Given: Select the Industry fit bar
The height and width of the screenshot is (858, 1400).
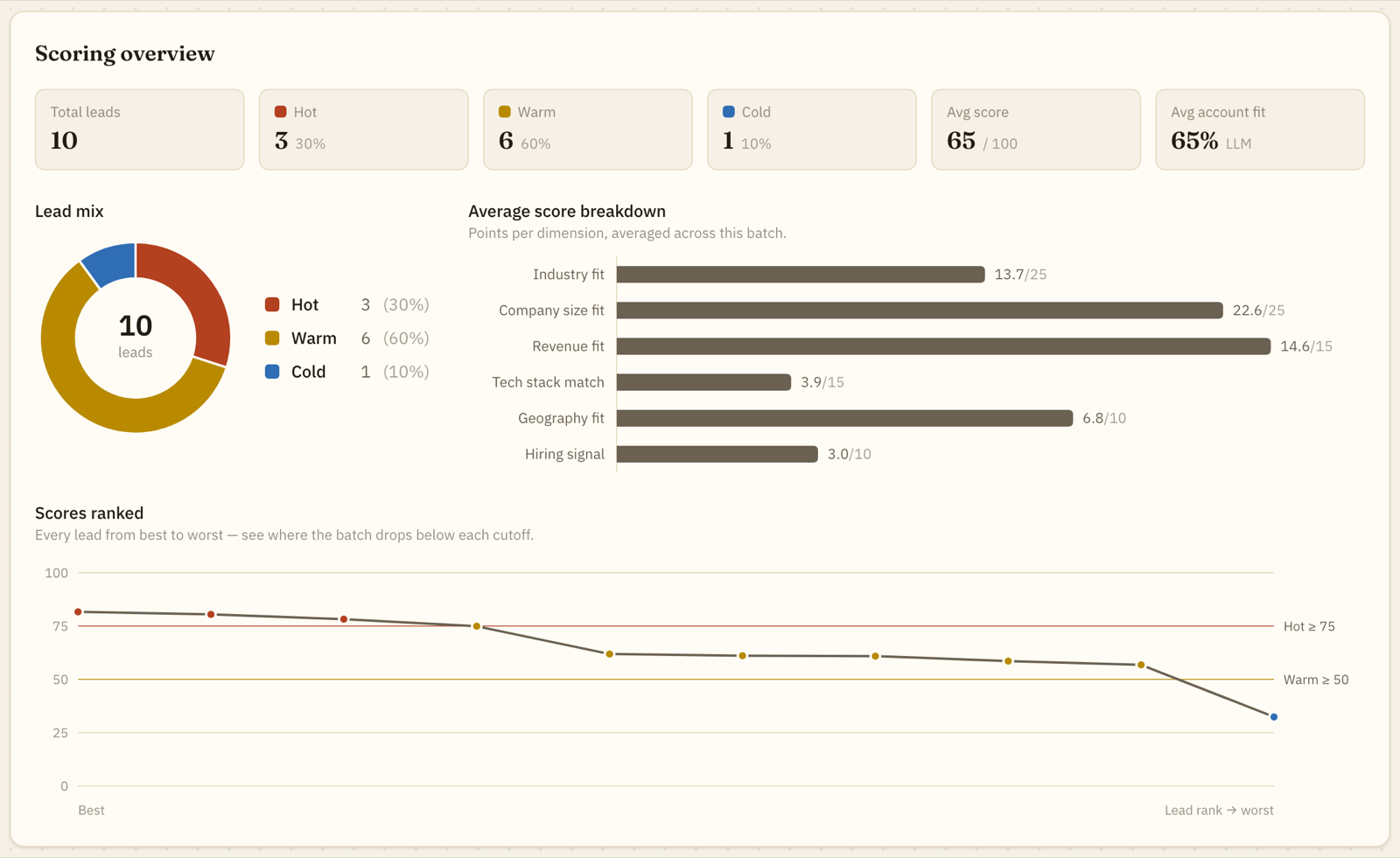Looking at the screenshot, I should [801, 275].
